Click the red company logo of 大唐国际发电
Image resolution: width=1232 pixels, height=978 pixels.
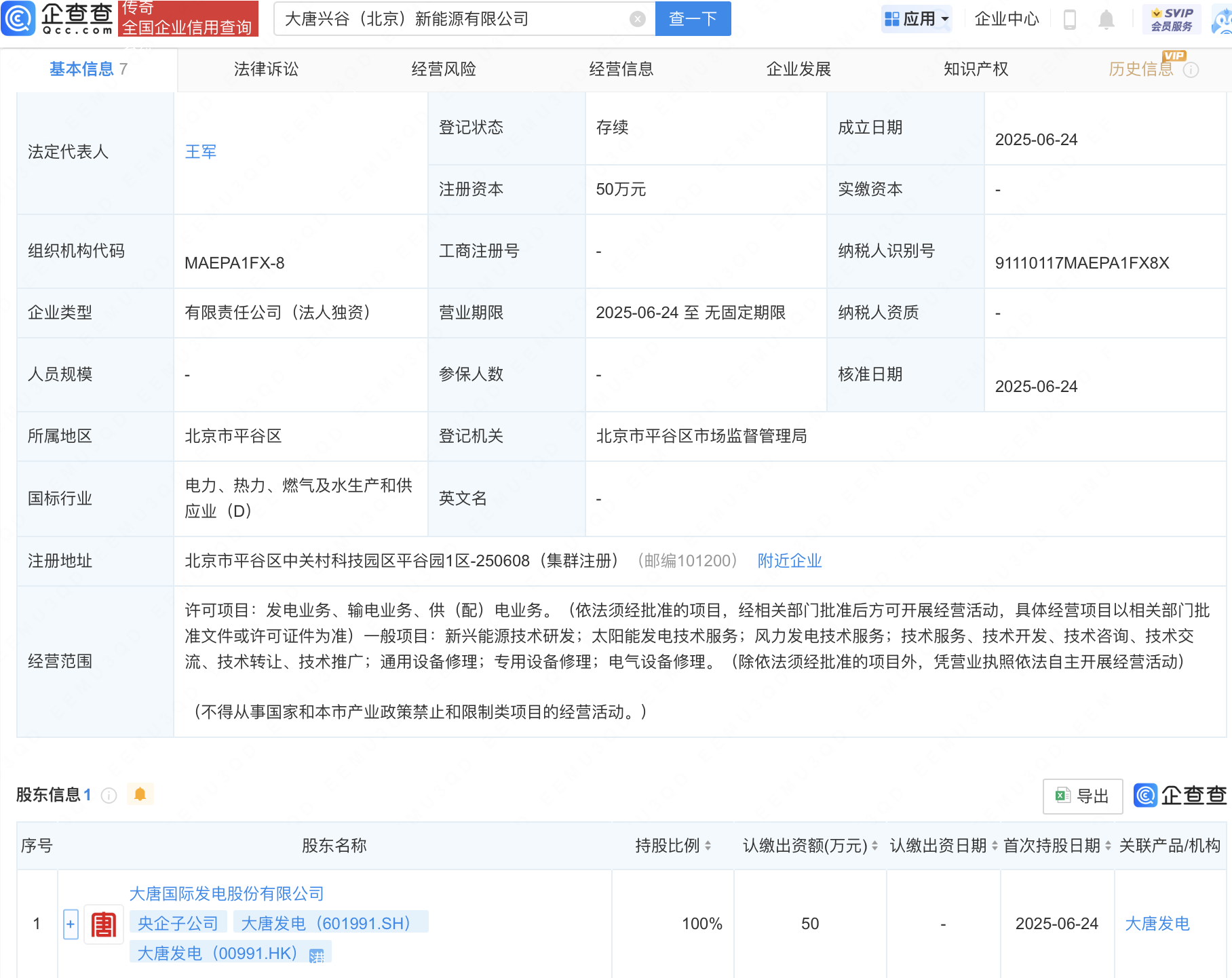pyautogui.click(x=104, y=924)
